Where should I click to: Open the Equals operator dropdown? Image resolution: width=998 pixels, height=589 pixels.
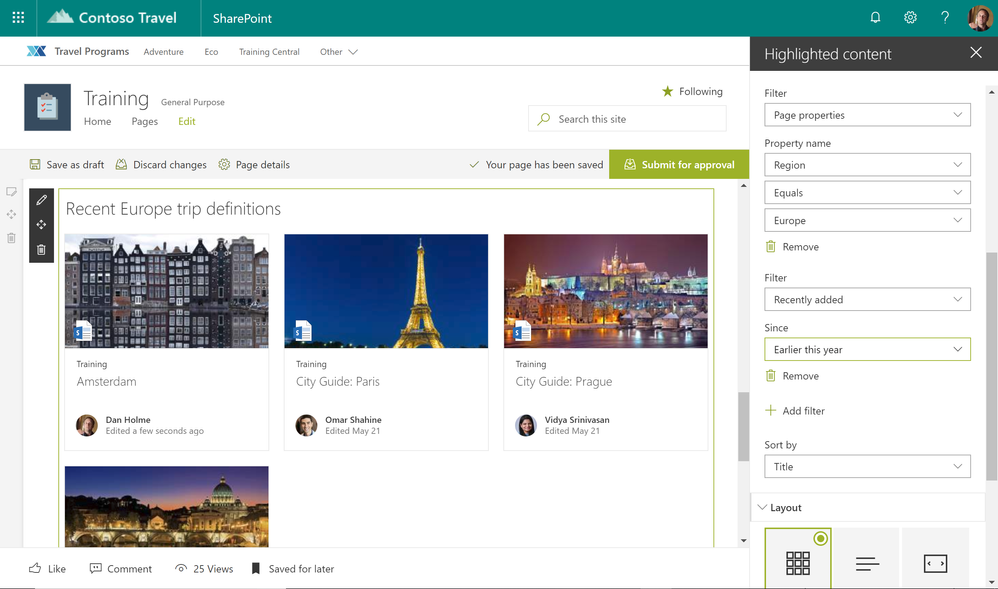(867, 192)
